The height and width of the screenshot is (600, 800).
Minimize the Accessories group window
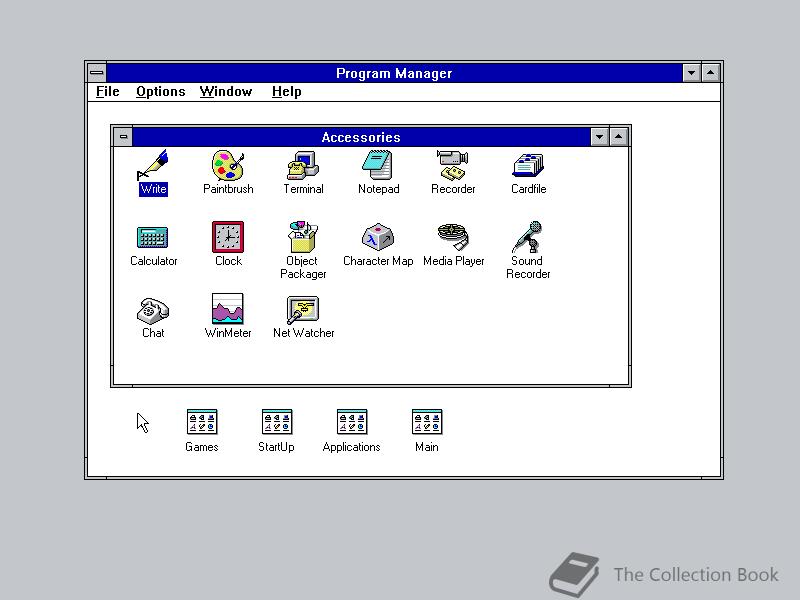(x=599, y=137)
